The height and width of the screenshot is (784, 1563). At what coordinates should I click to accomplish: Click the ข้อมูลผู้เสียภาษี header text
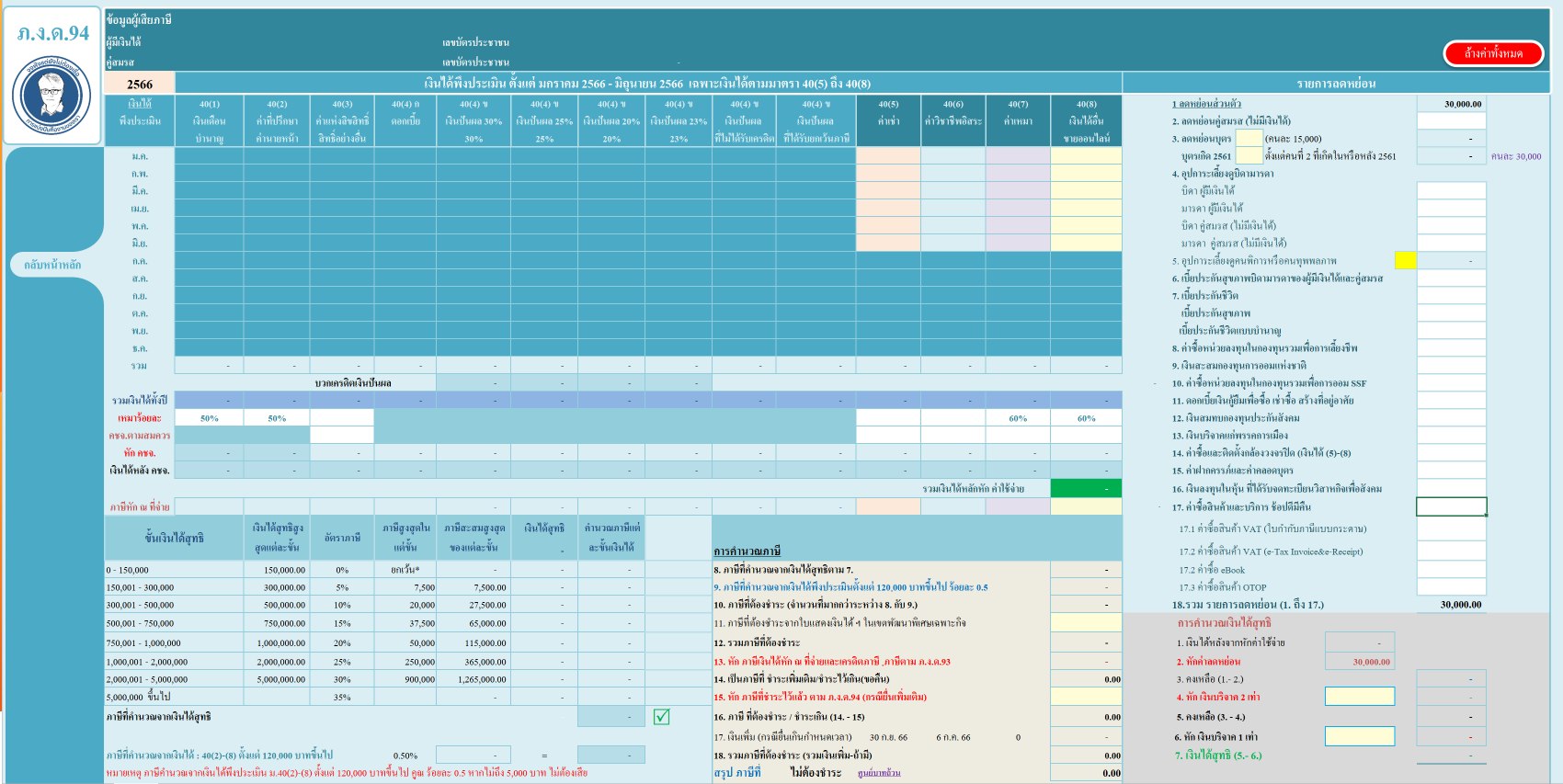coord(139,19)
